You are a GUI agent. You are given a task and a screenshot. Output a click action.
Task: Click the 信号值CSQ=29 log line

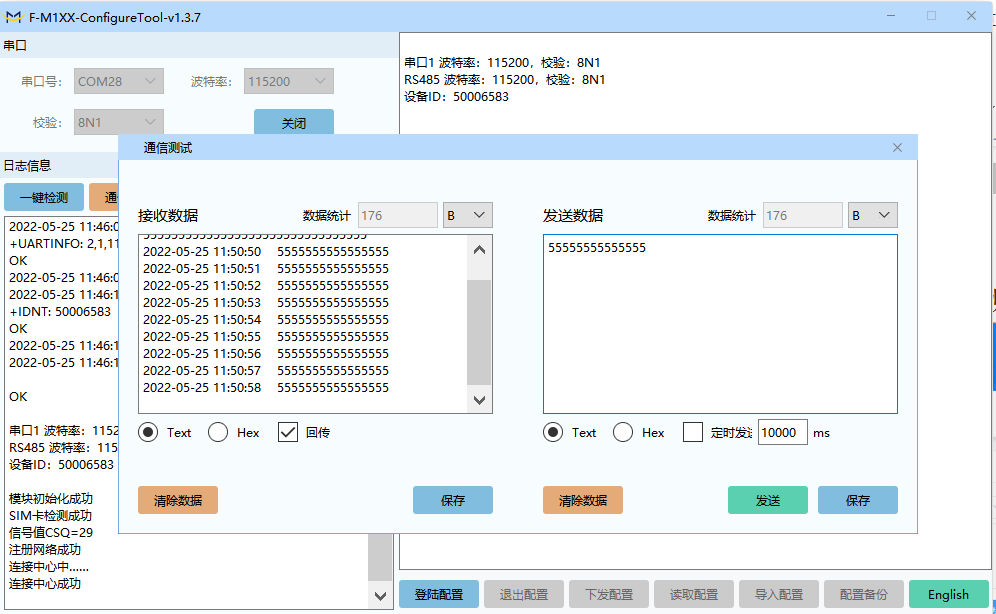[51, 532]
